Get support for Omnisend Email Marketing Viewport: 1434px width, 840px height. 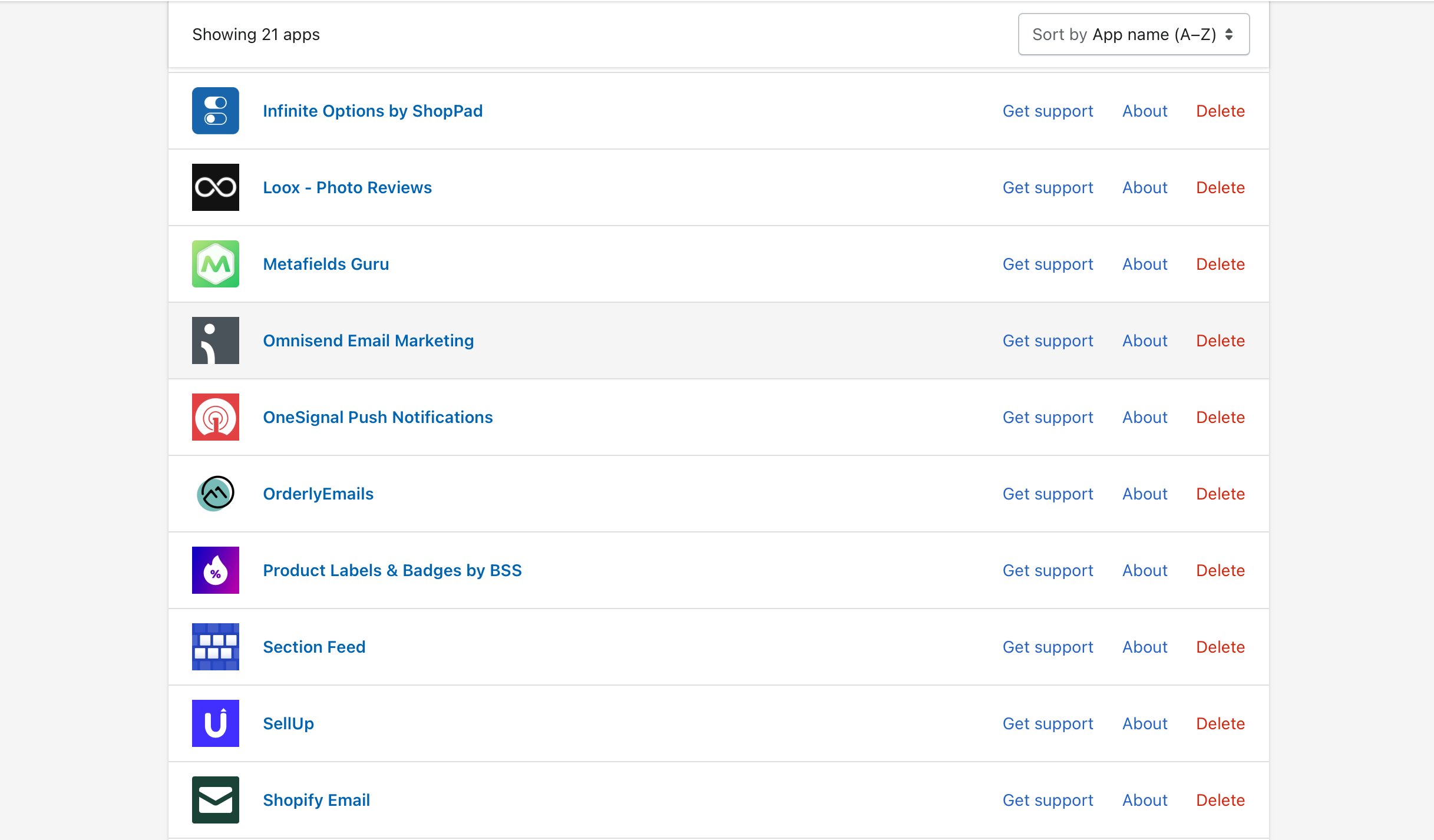[x=1048, y=340]
